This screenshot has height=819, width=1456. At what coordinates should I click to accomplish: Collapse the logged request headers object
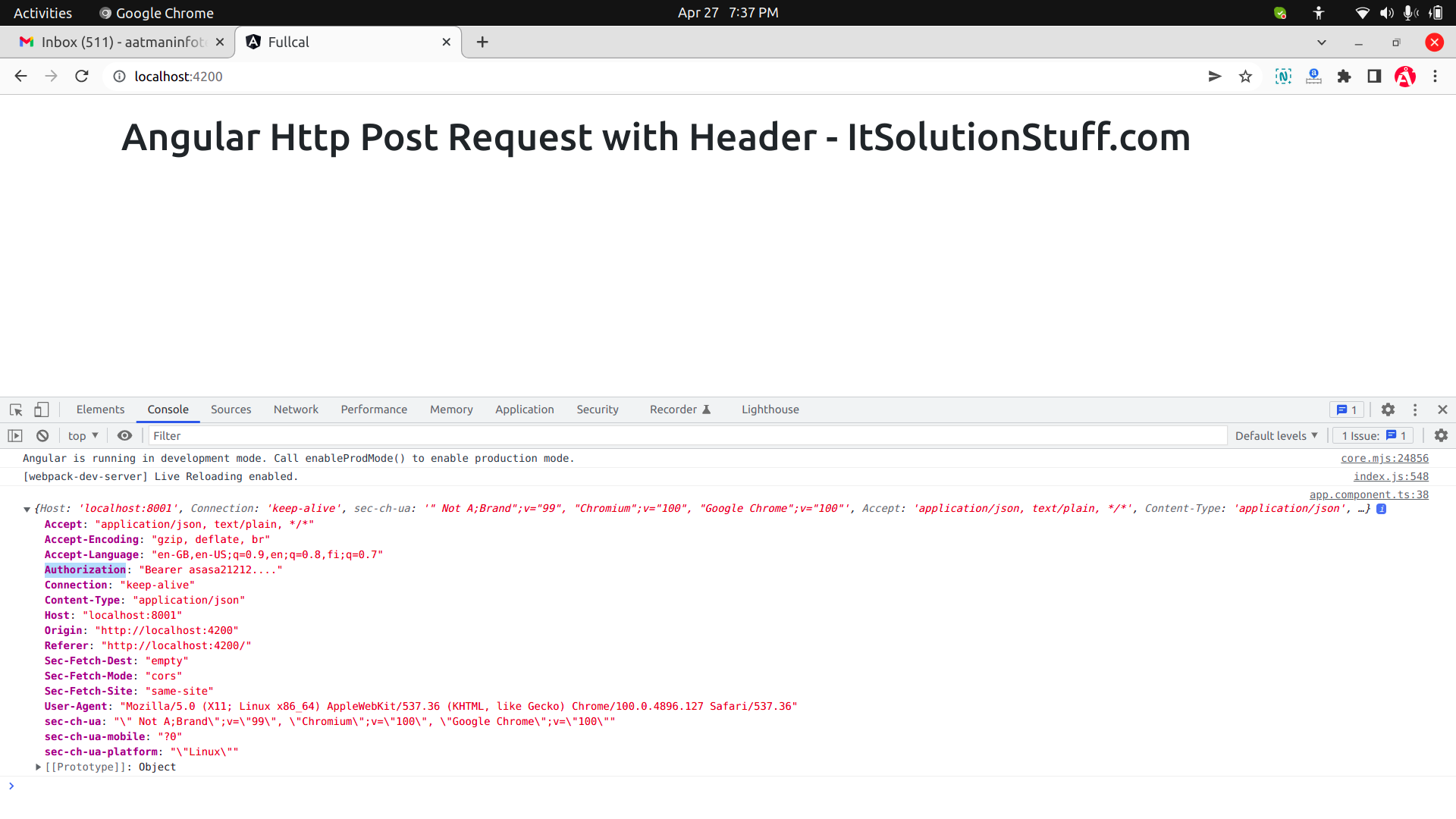(x=27, y=508)
